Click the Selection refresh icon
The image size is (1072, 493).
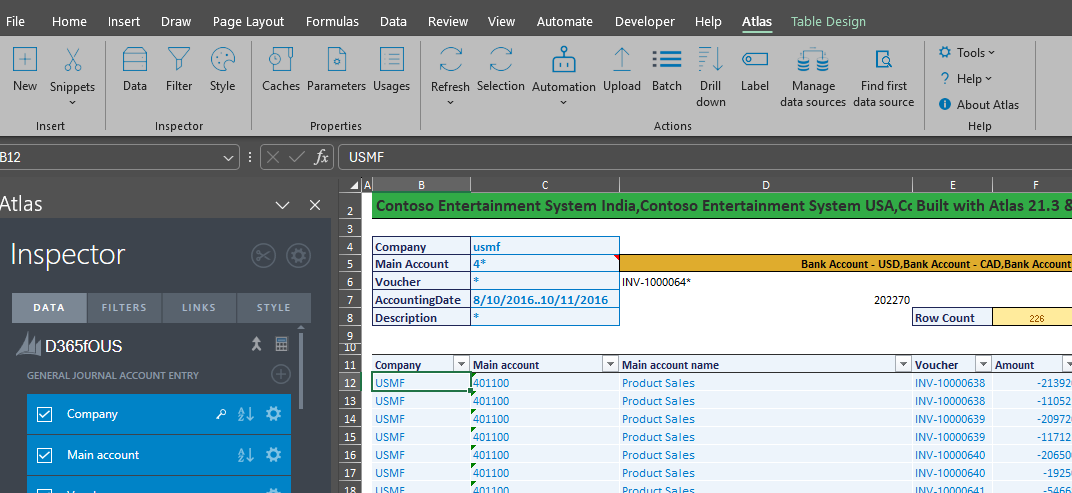tap(500, 60)
